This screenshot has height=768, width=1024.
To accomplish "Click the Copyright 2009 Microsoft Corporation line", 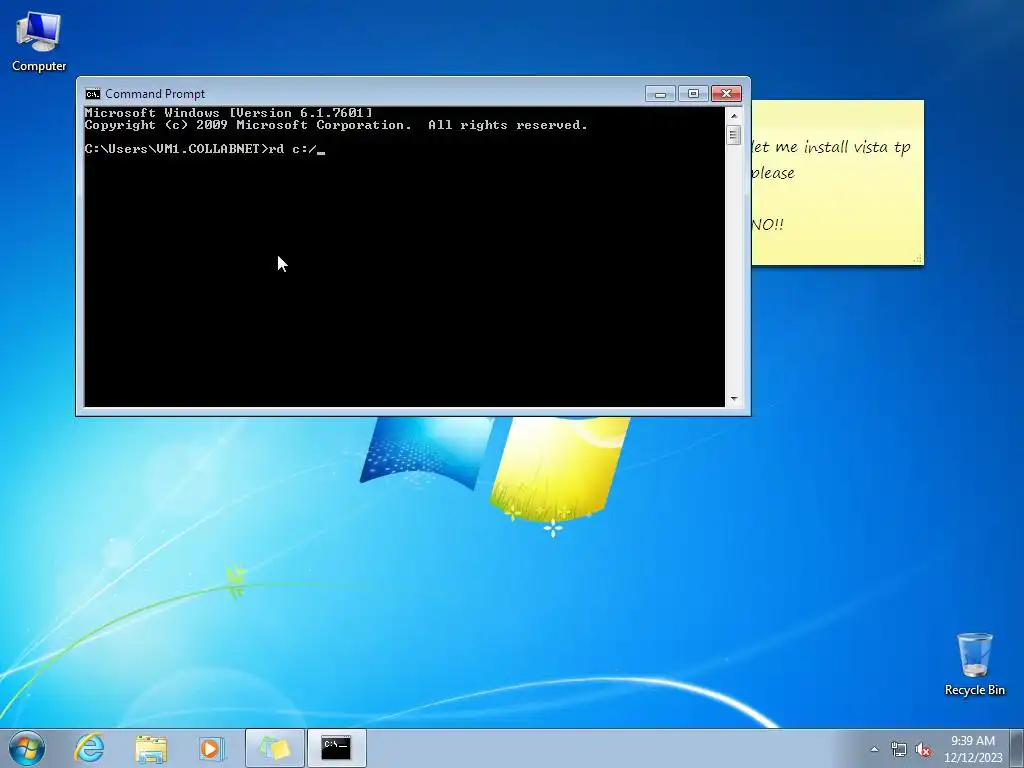I will pos(336,125).
